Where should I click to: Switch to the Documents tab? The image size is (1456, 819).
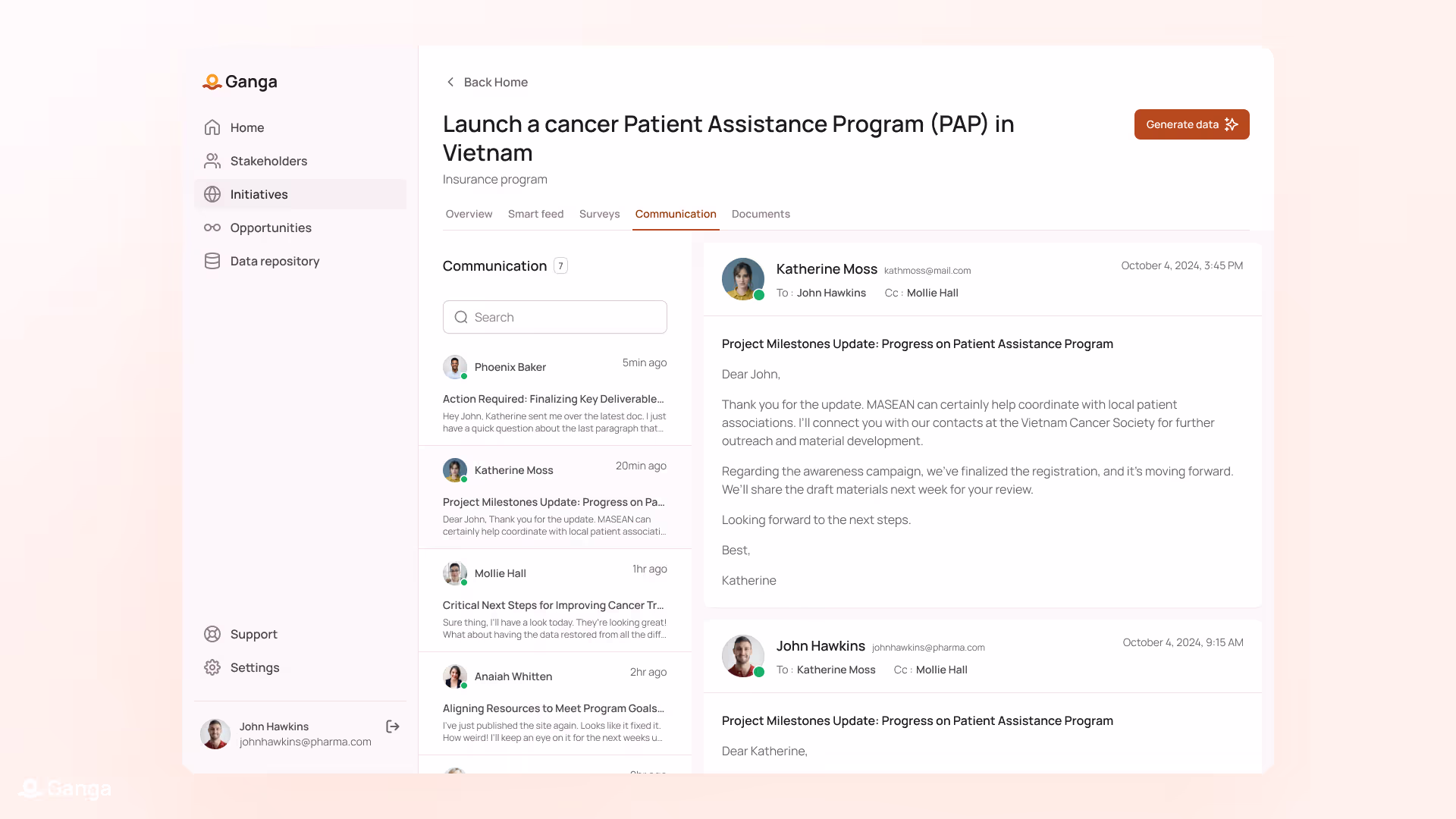761,214
